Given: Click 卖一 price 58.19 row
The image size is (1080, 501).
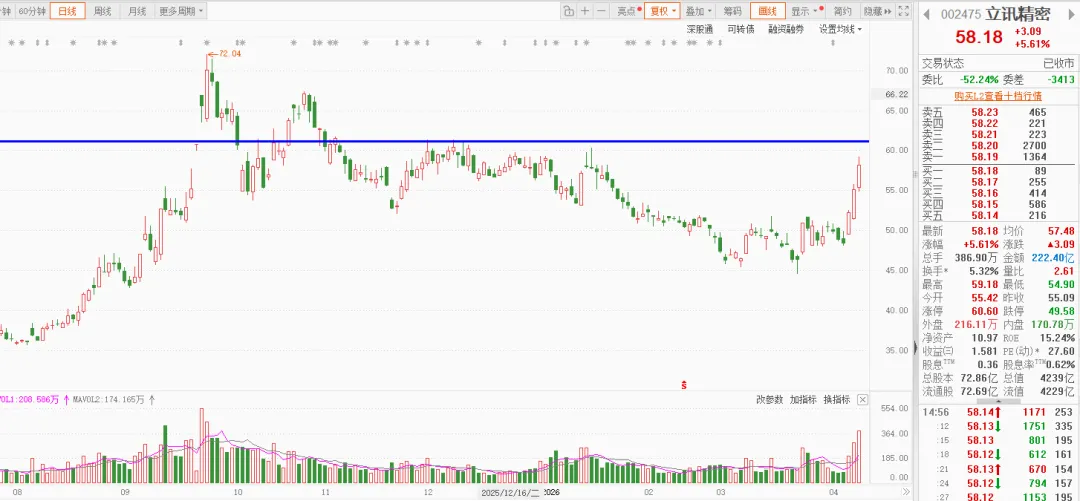Looking at the screenshot, I should coord(997,157).
